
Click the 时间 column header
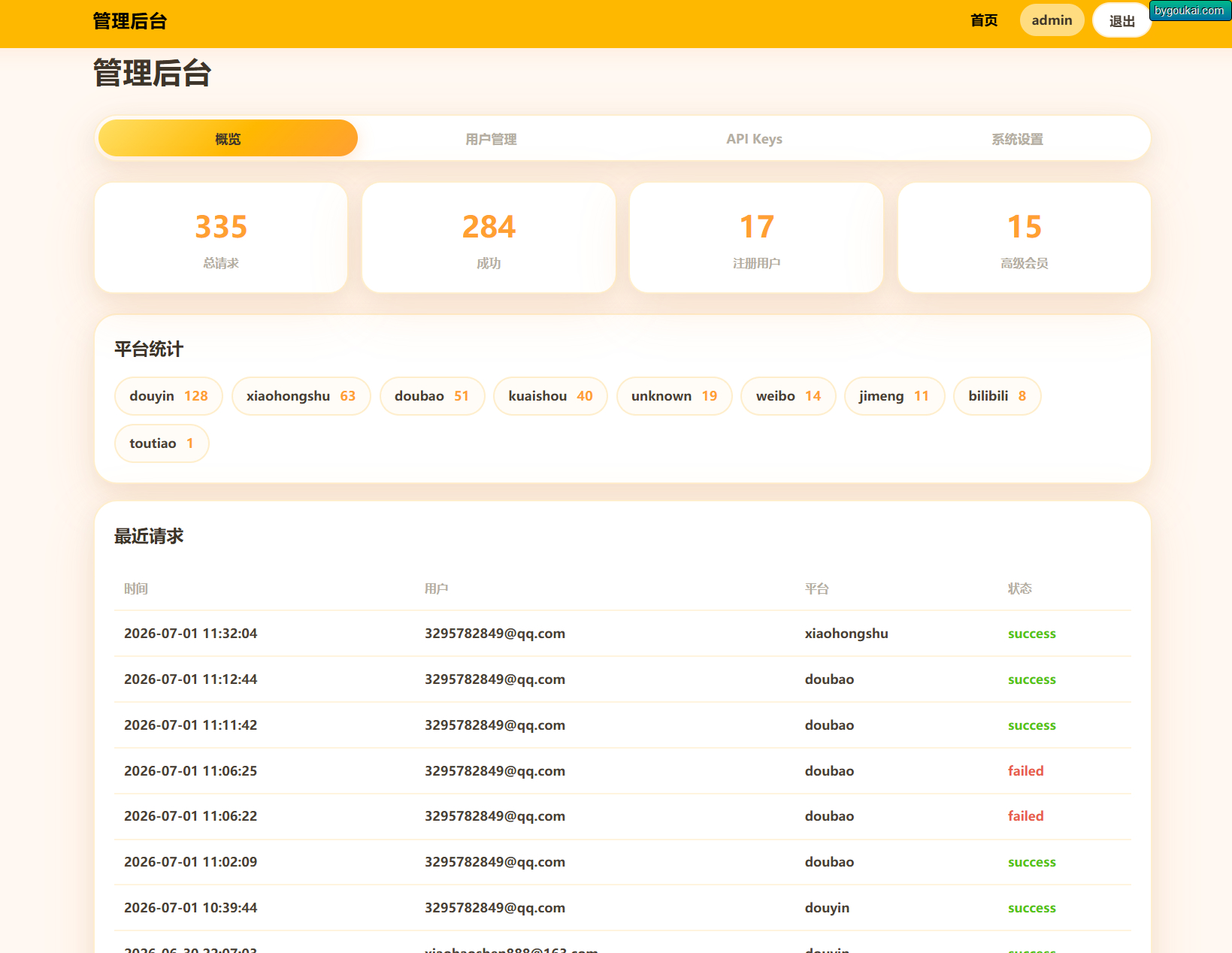(x=136, y=588)
